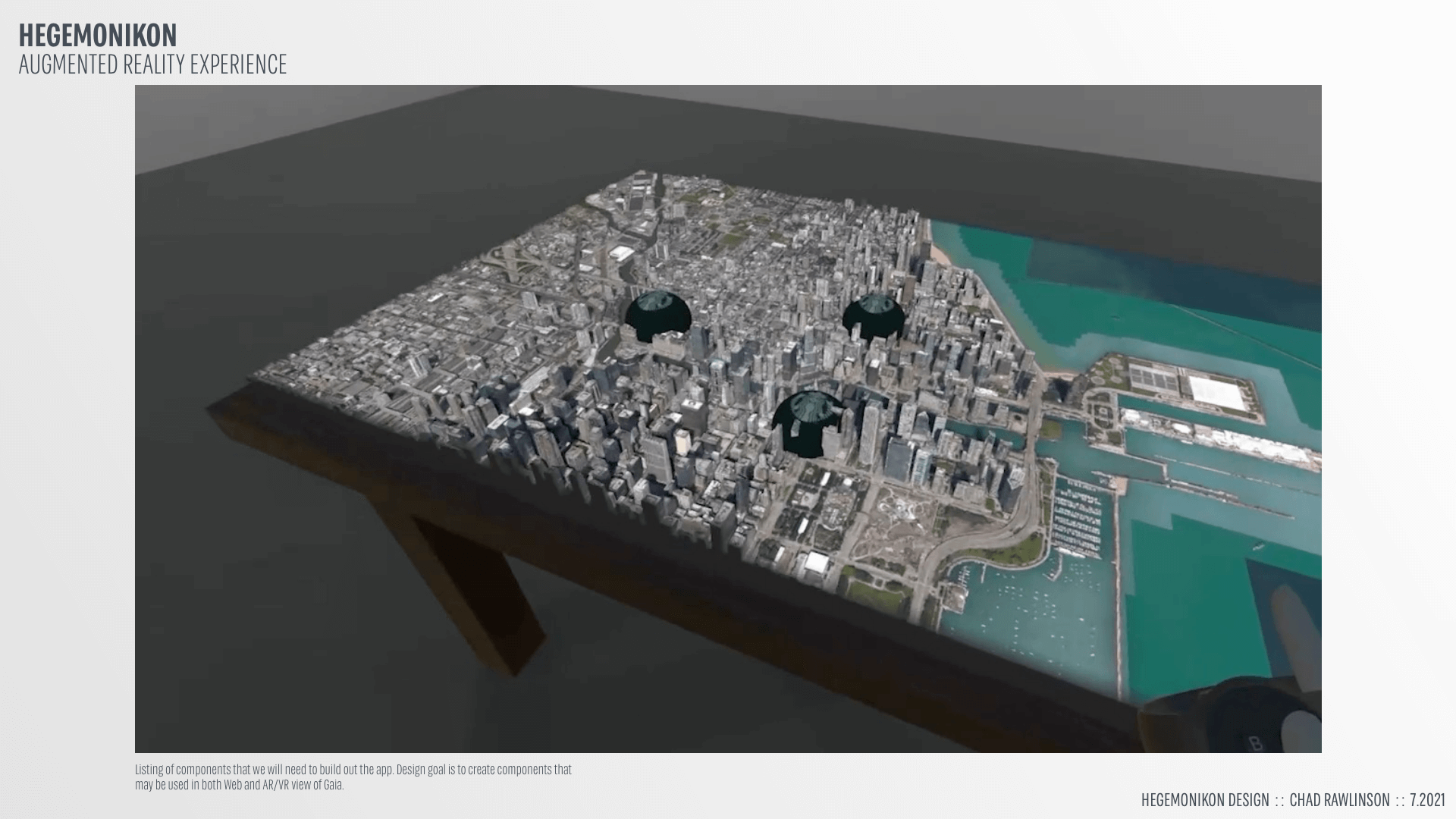Click the Chad Rawlinson name in footer

pyautogui.click(x=1339, y=800)
